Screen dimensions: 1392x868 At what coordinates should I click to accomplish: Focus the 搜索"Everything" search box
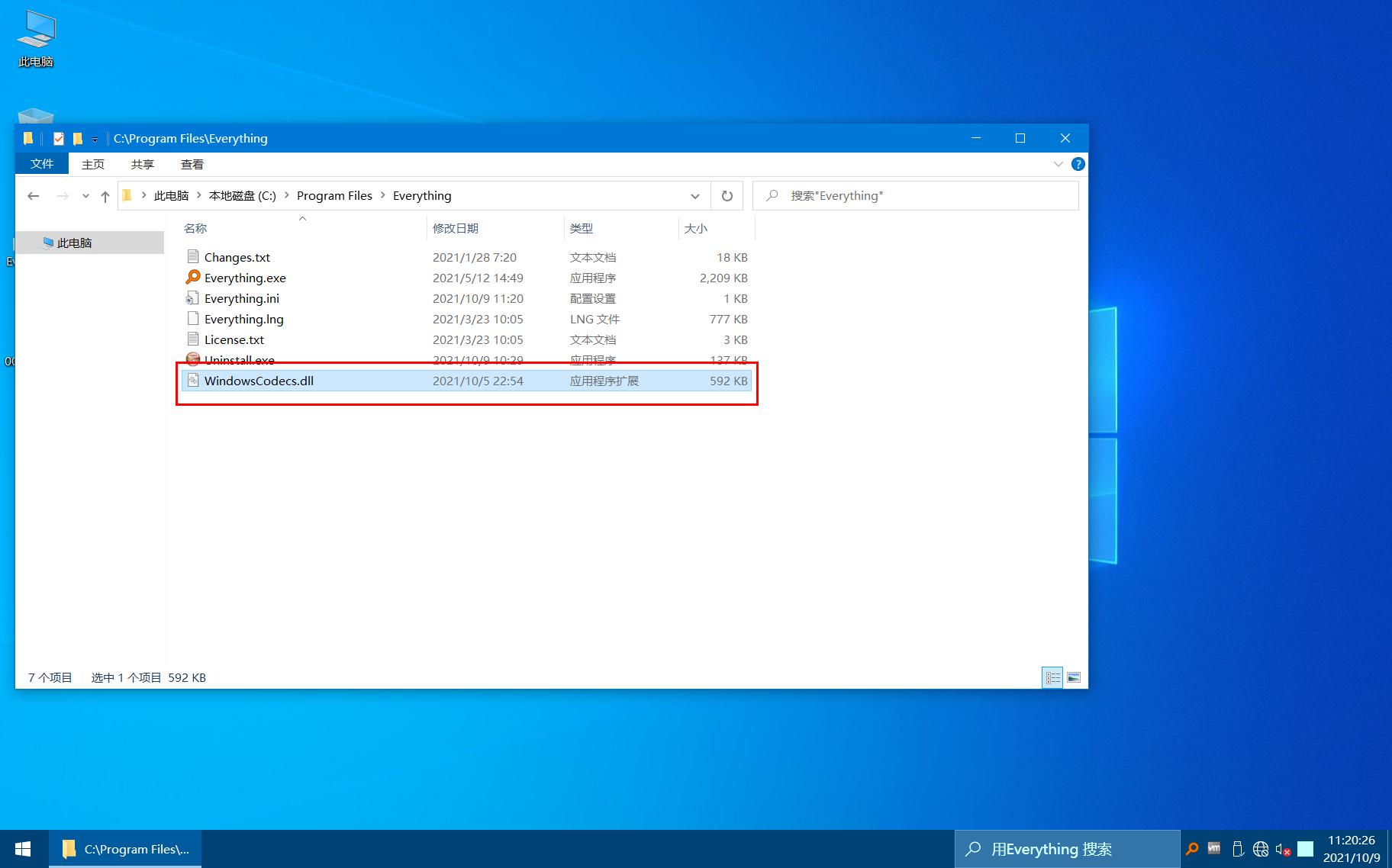[916, 196]
